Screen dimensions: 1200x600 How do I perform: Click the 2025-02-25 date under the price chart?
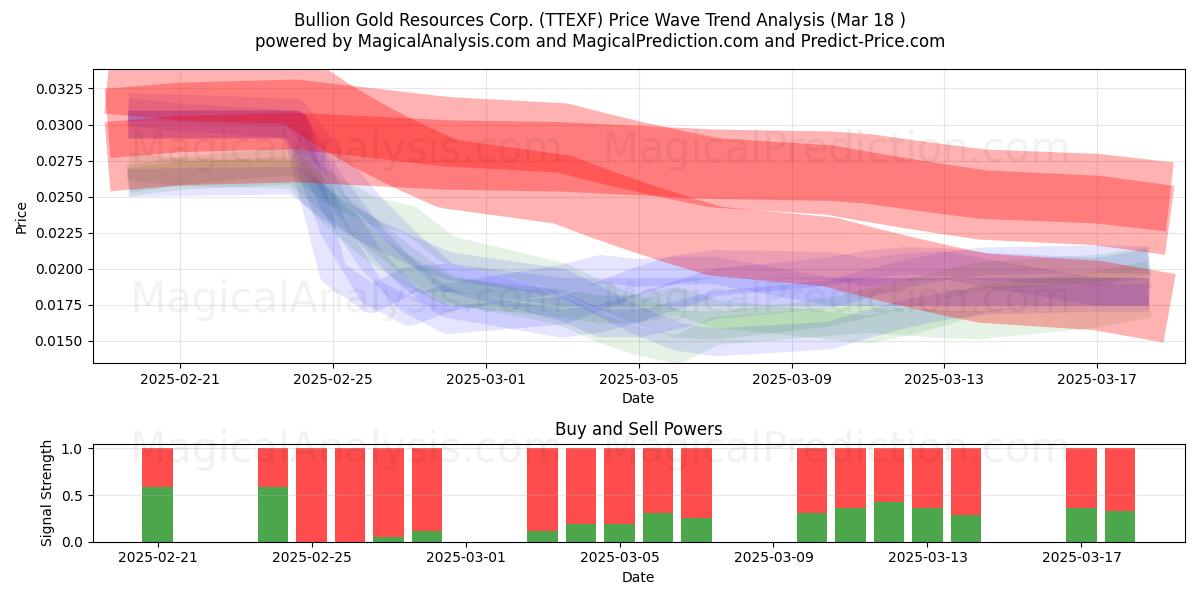[x=333, y=379]
